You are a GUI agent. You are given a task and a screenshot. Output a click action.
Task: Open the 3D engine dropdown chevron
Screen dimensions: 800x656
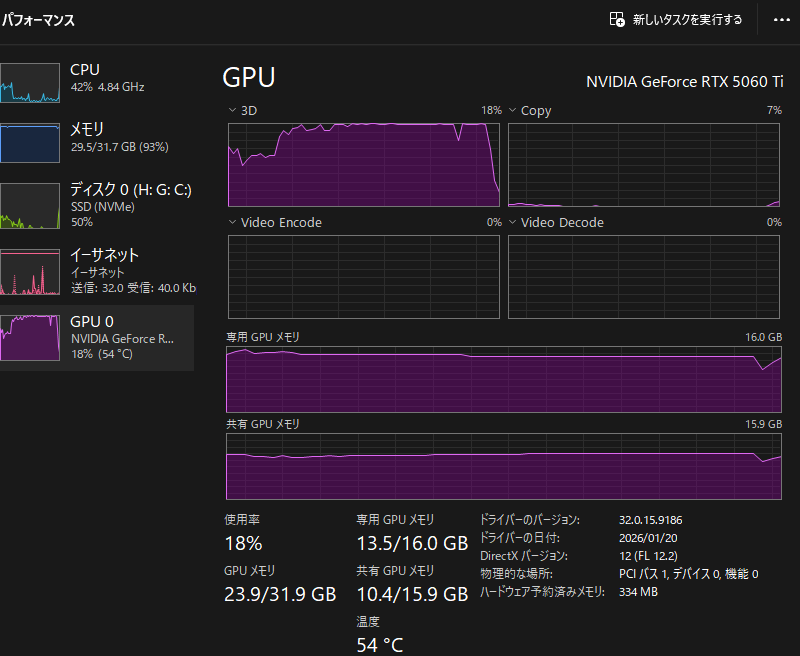click(x=233, y=110)
